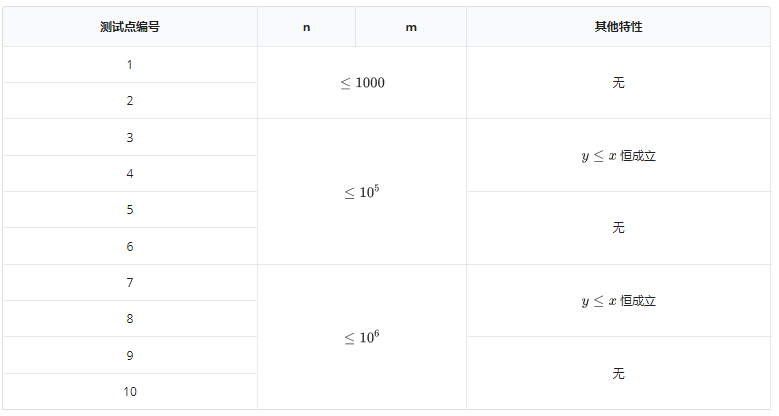Viewport: 779px width, 416px height.
Task: Select test point number 5
Action: pyautogui.click(x=130, y=210)
